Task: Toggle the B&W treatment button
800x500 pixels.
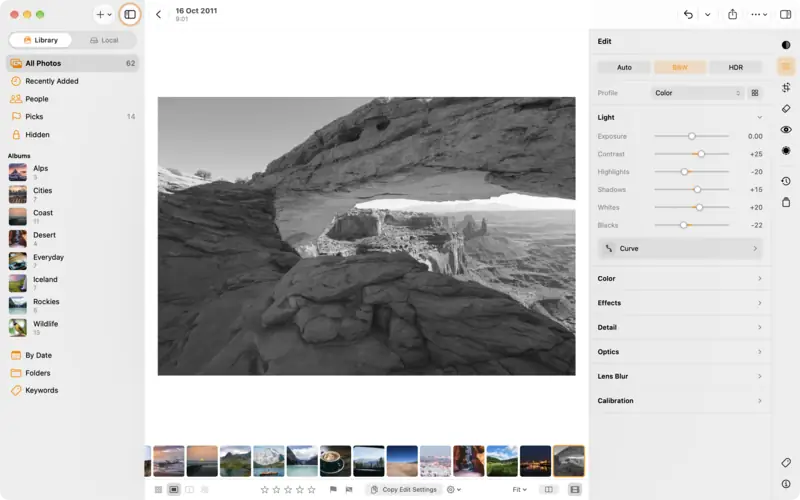Action: pos(680,67)
